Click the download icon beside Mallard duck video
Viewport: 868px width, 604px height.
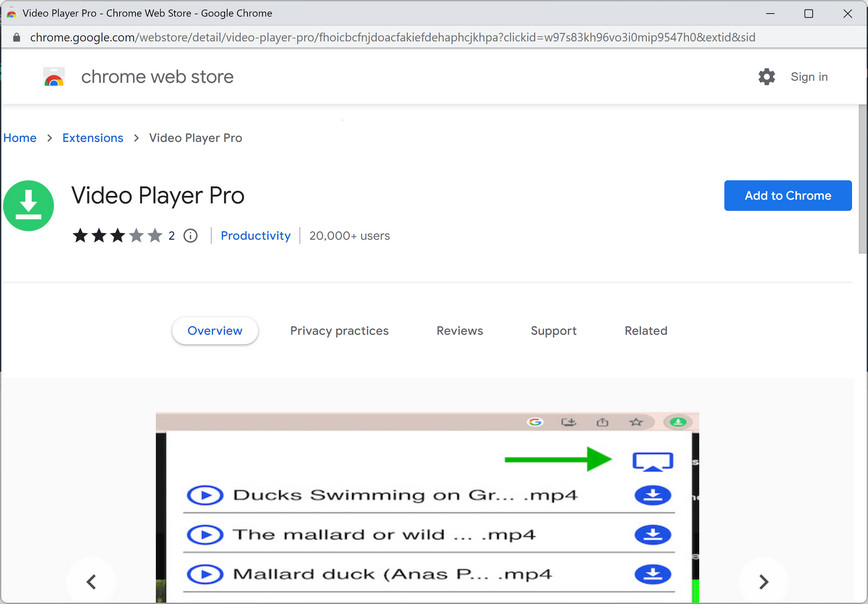point(652,574)
